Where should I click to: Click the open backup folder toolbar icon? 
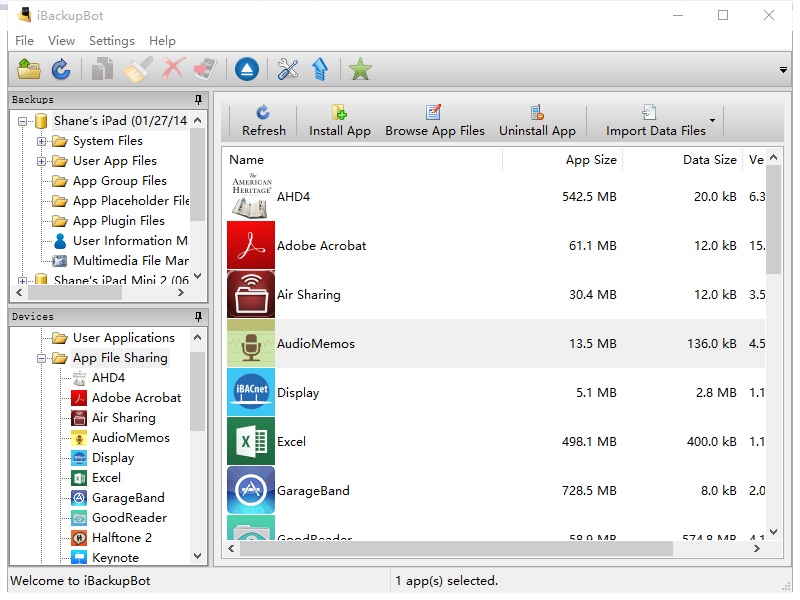[x=29, y=69]
